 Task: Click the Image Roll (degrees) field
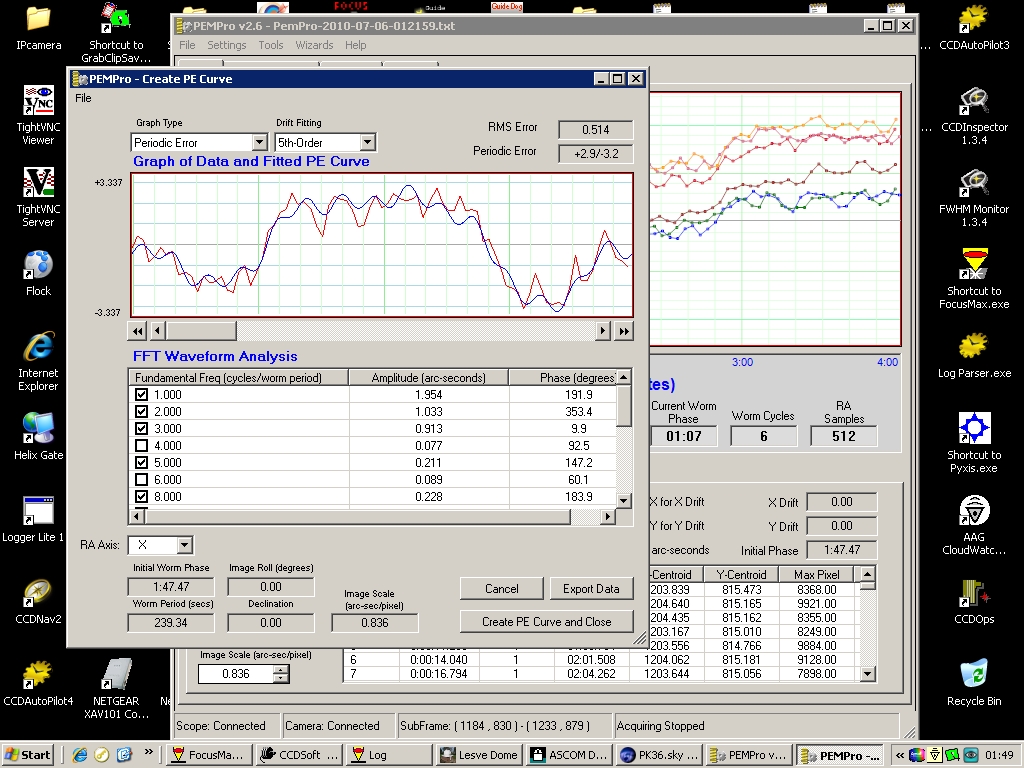point(270,586)
